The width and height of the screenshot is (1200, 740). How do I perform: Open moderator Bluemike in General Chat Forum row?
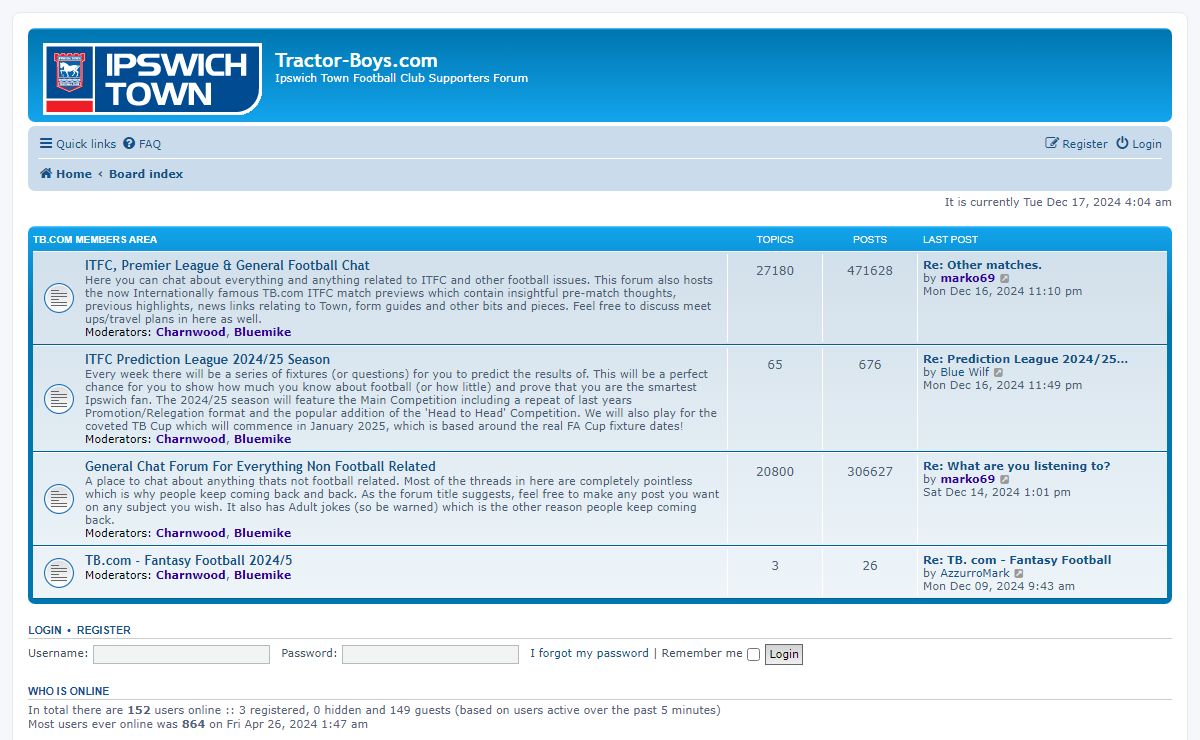[263, 533]
